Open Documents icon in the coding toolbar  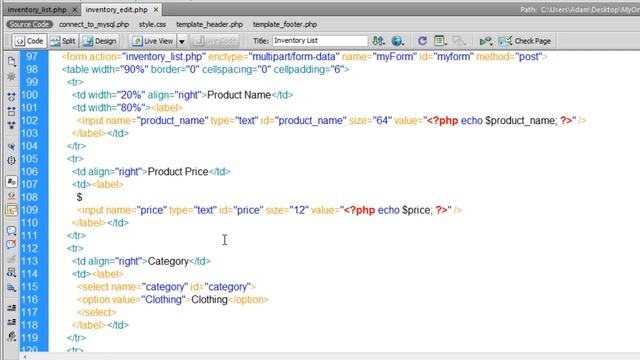11,62
